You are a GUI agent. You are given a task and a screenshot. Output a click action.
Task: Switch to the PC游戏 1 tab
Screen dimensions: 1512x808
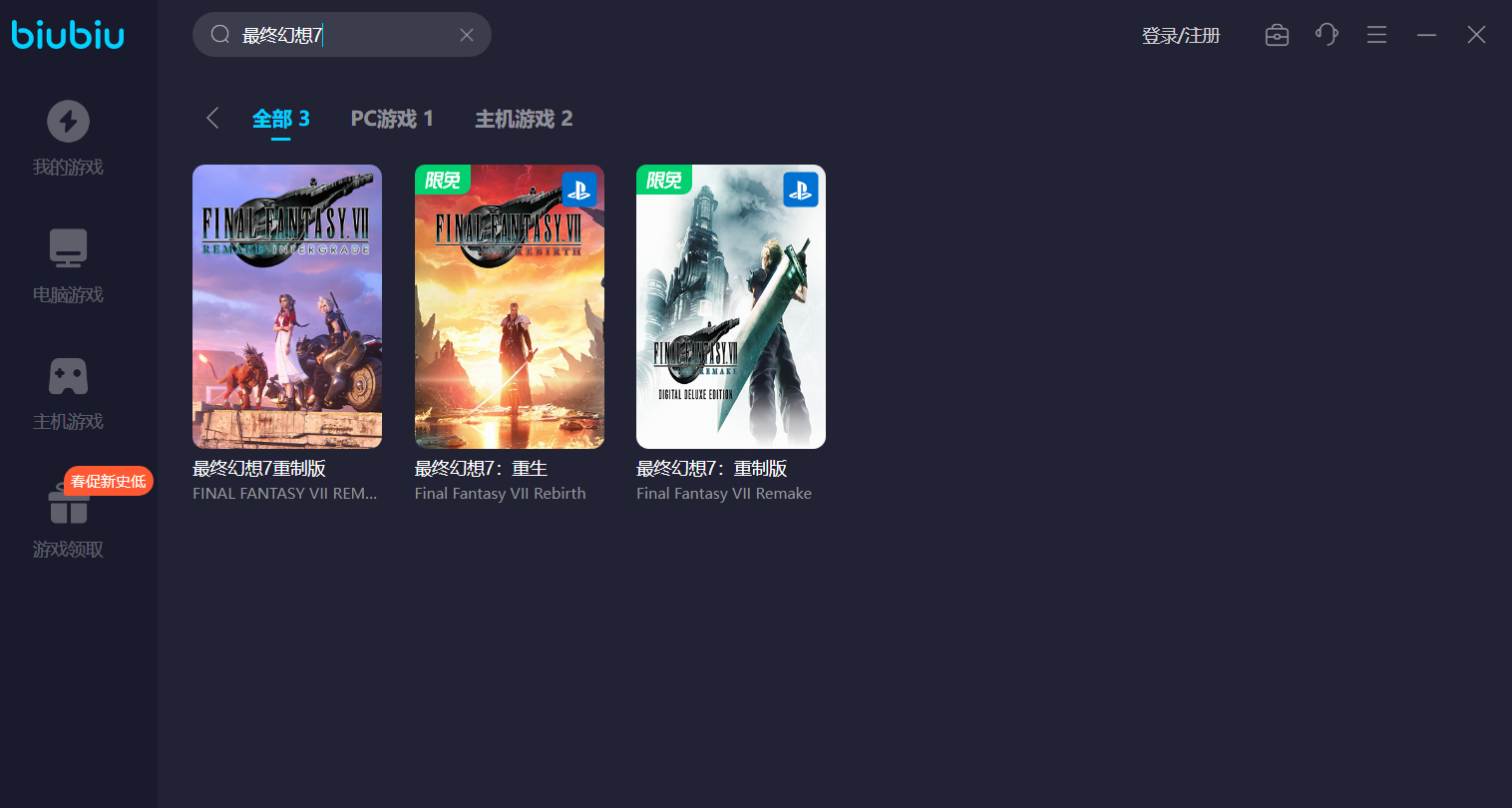392,119
